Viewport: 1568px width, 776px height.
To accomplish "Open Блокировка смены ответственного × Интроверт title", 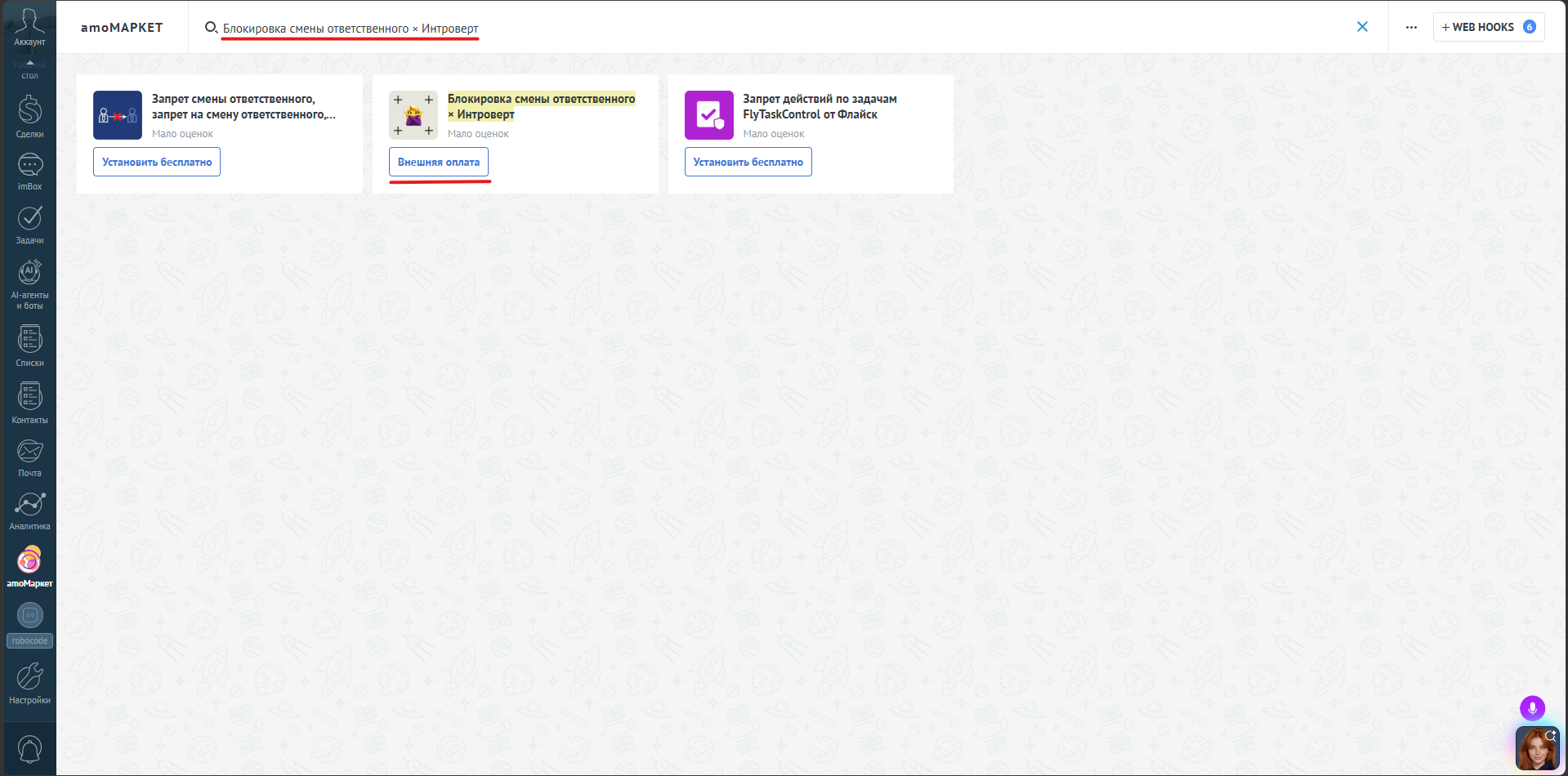I will [541, 107].
